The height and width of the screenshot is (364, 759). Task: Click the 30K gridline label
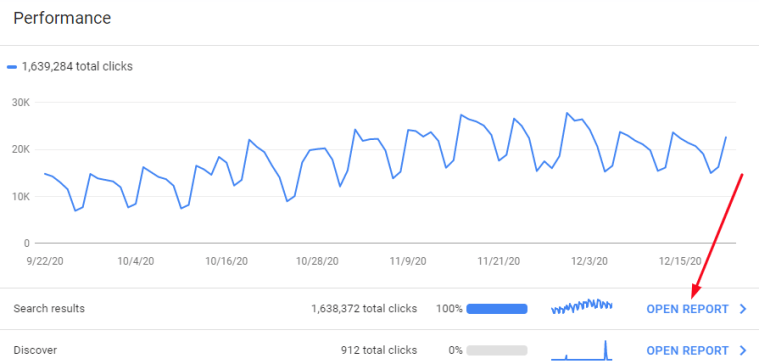[x=21, y=103]
